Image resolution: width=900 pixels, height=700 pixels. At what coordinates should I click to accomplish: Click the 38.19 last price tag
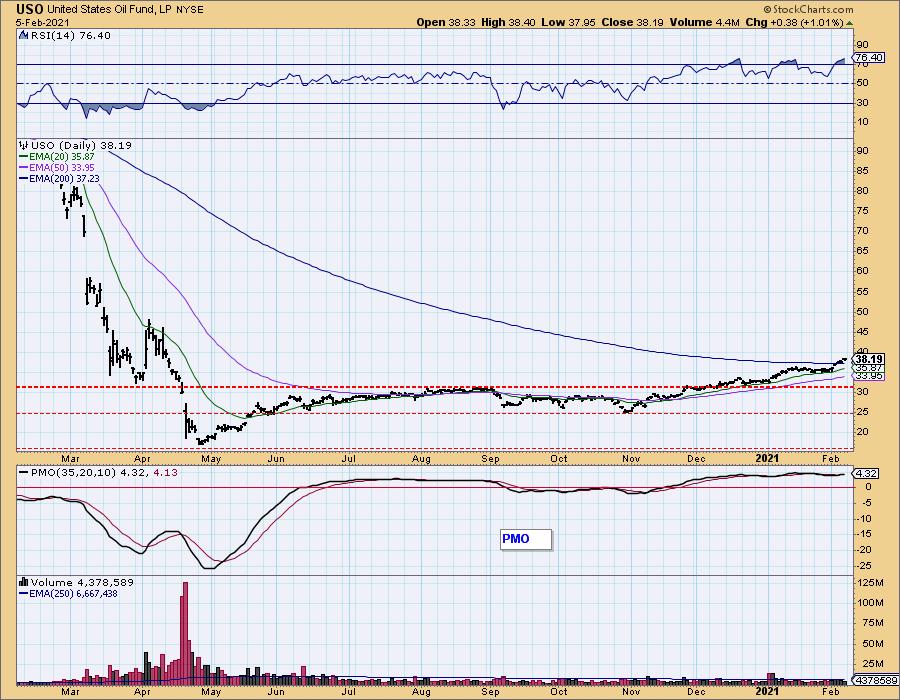869,359
